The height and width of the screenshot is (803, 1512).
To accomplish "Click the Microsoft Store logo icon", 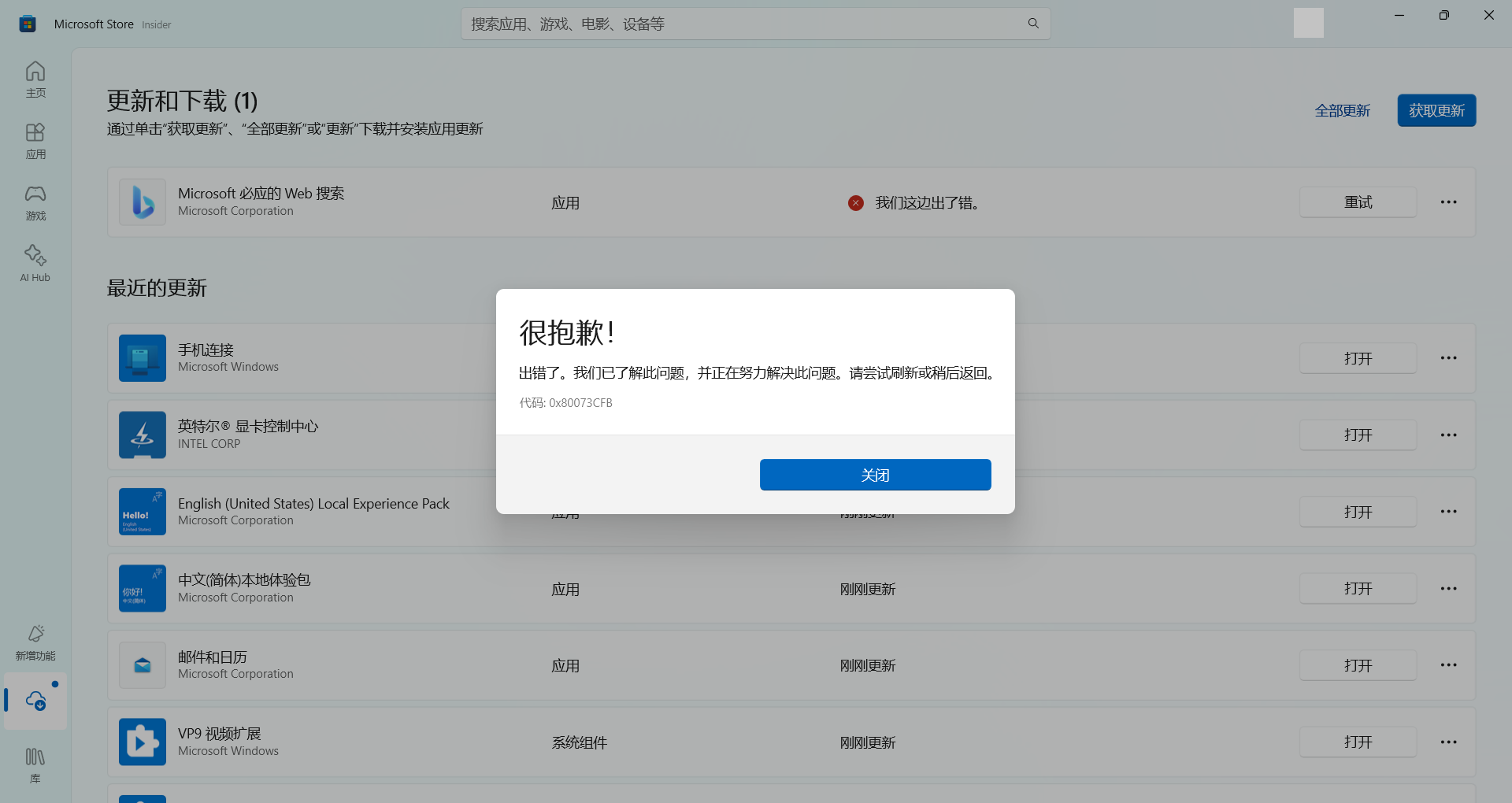I will [x=28, y=24].
